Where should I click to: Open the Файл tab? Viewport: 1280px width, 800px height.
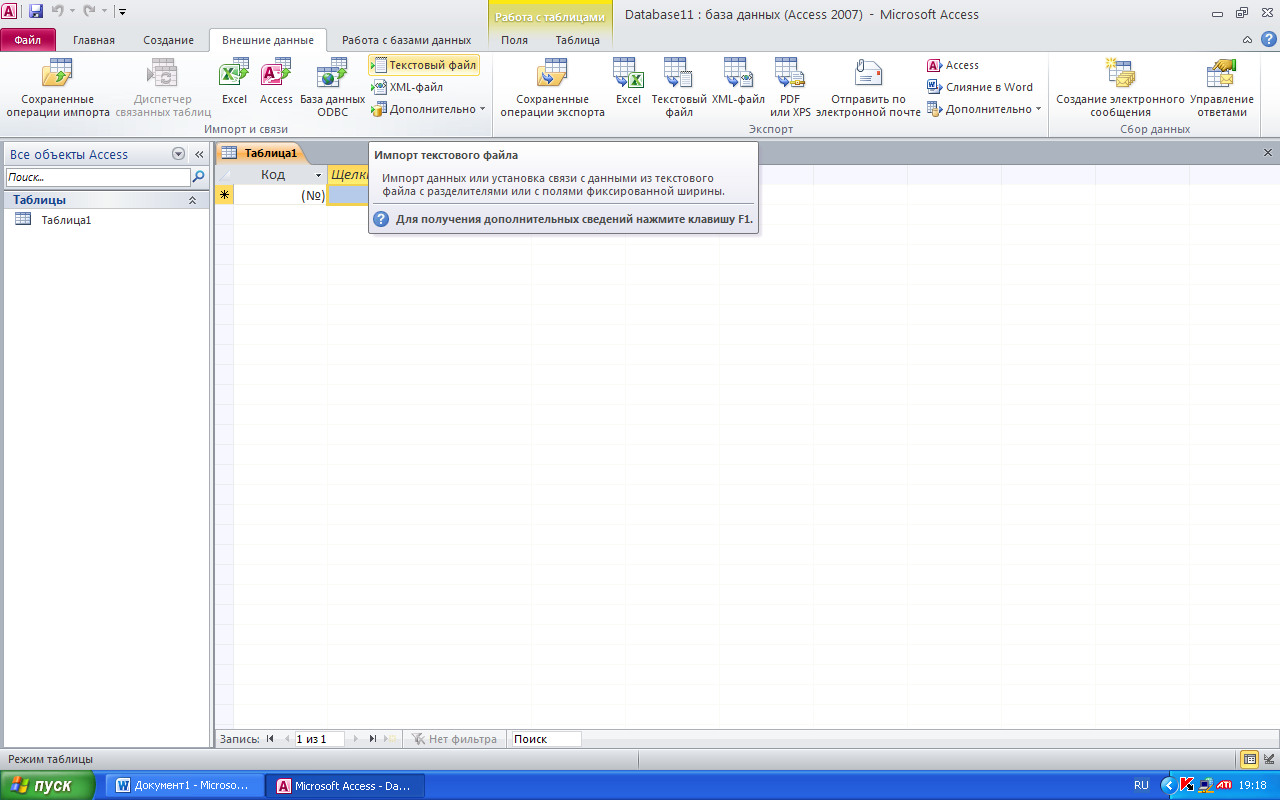point(28,40)
